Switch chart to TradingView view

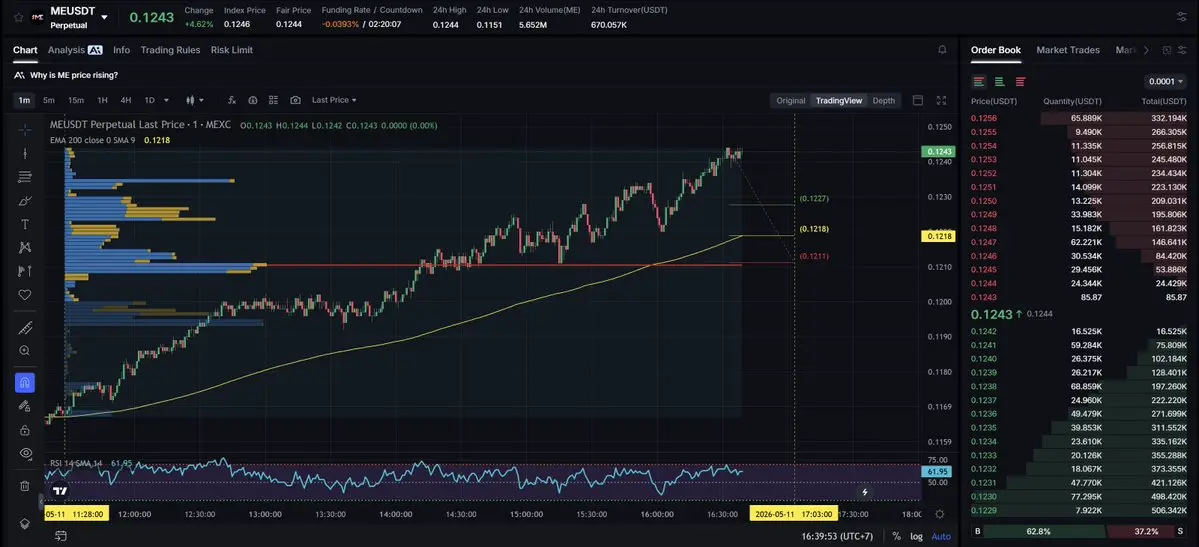(x=839, y=100)
